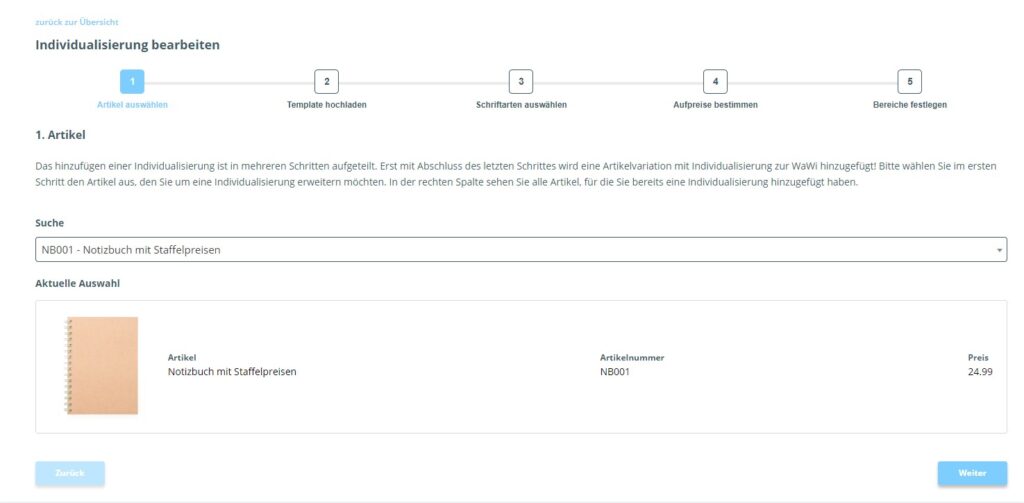Click the notebook product thumbnail
Screen dimensions: 1024x503
[x=101, y=365]
